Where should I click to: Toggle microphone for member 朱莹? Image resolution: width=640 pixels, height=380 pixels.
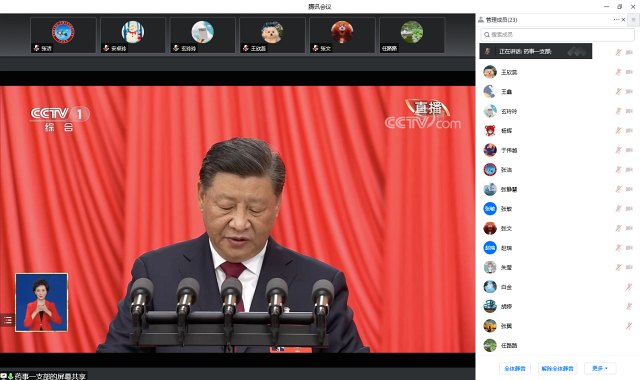pos(618,267)
